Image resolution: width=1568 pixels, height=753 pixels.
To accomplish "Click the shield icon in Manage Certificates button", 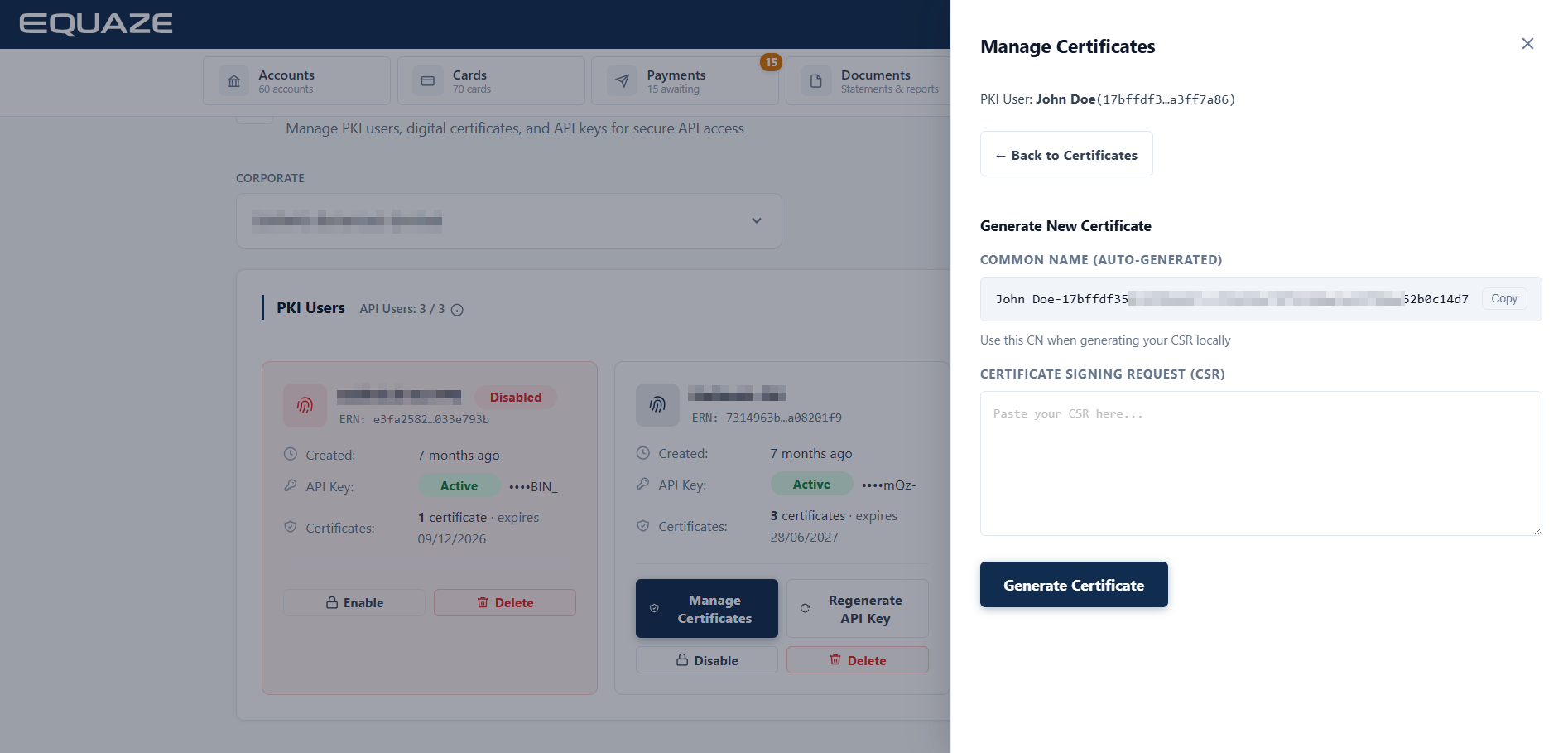I will (x=654, y=608).
